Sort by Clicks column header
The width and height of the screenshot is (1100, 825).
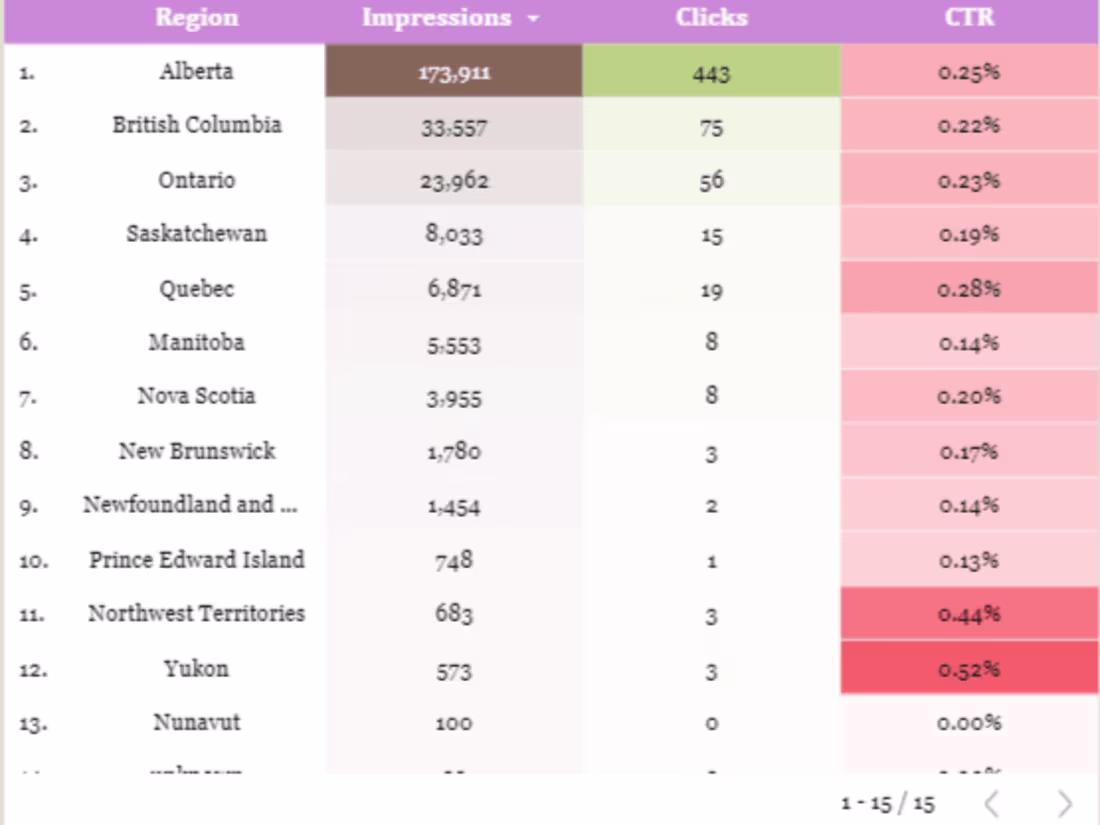pyautogui.click(x=711, y=18)
